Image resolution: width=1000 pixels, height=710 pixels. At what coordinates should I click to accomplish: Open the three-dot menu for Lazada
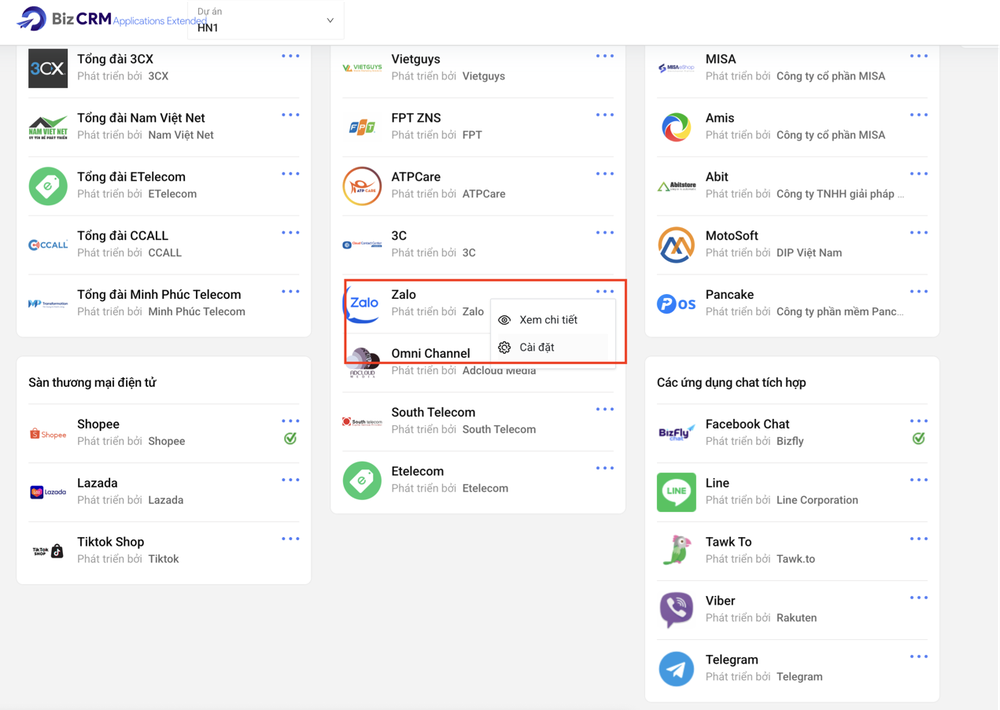click(290, 480)
